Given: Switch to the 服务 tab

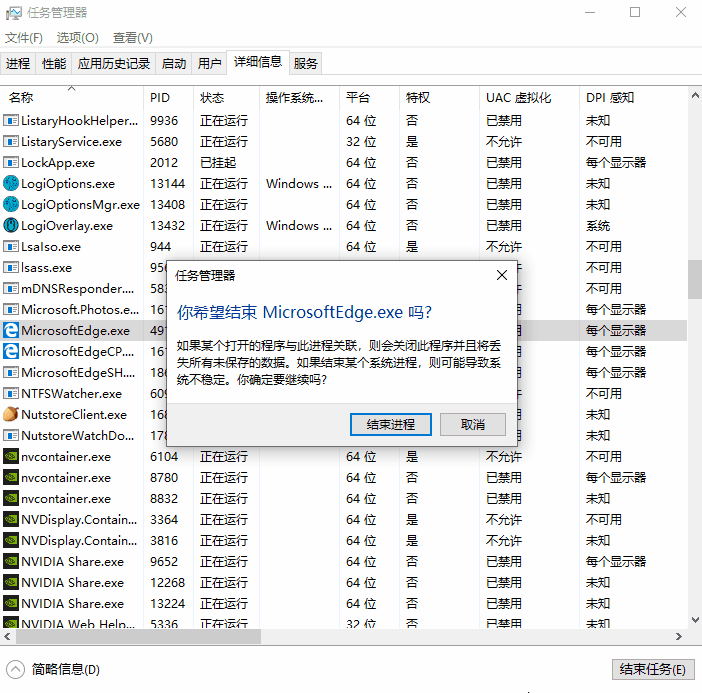Looking at the screenshot, I should click(x=305, y=64).
